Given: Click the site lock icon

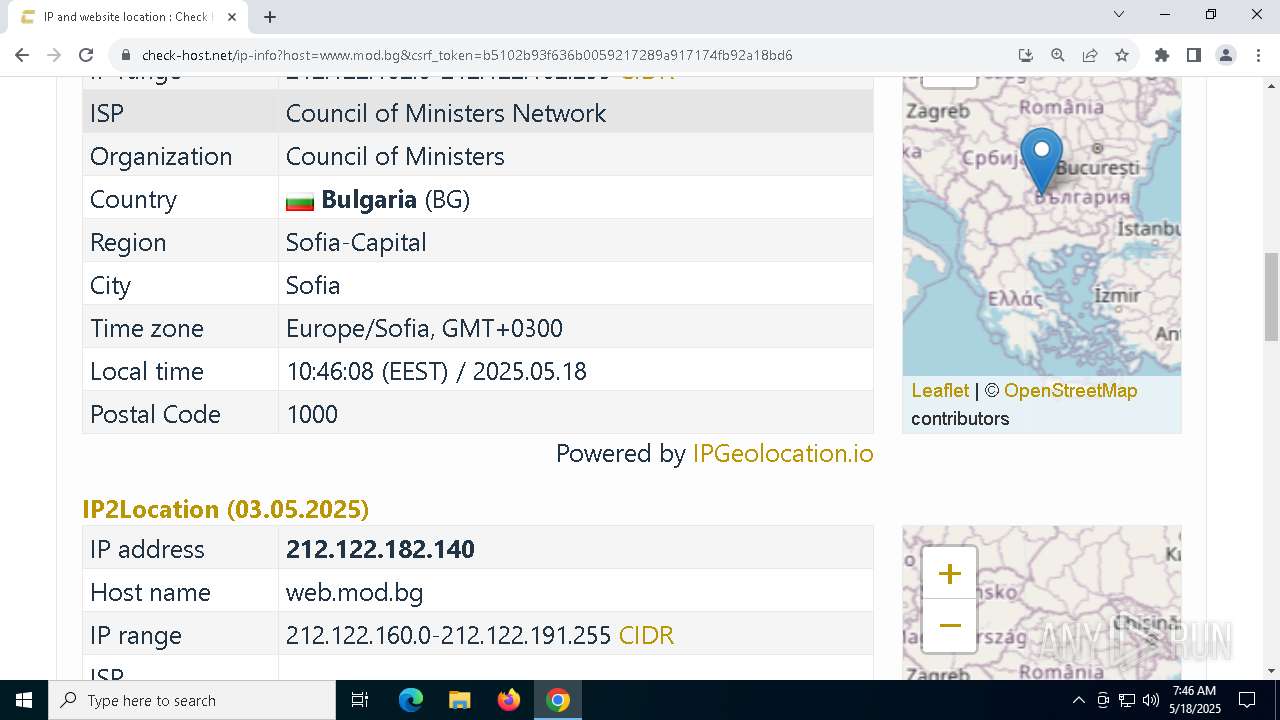Looking at the screenshot, I should click(x=126, y=55).
